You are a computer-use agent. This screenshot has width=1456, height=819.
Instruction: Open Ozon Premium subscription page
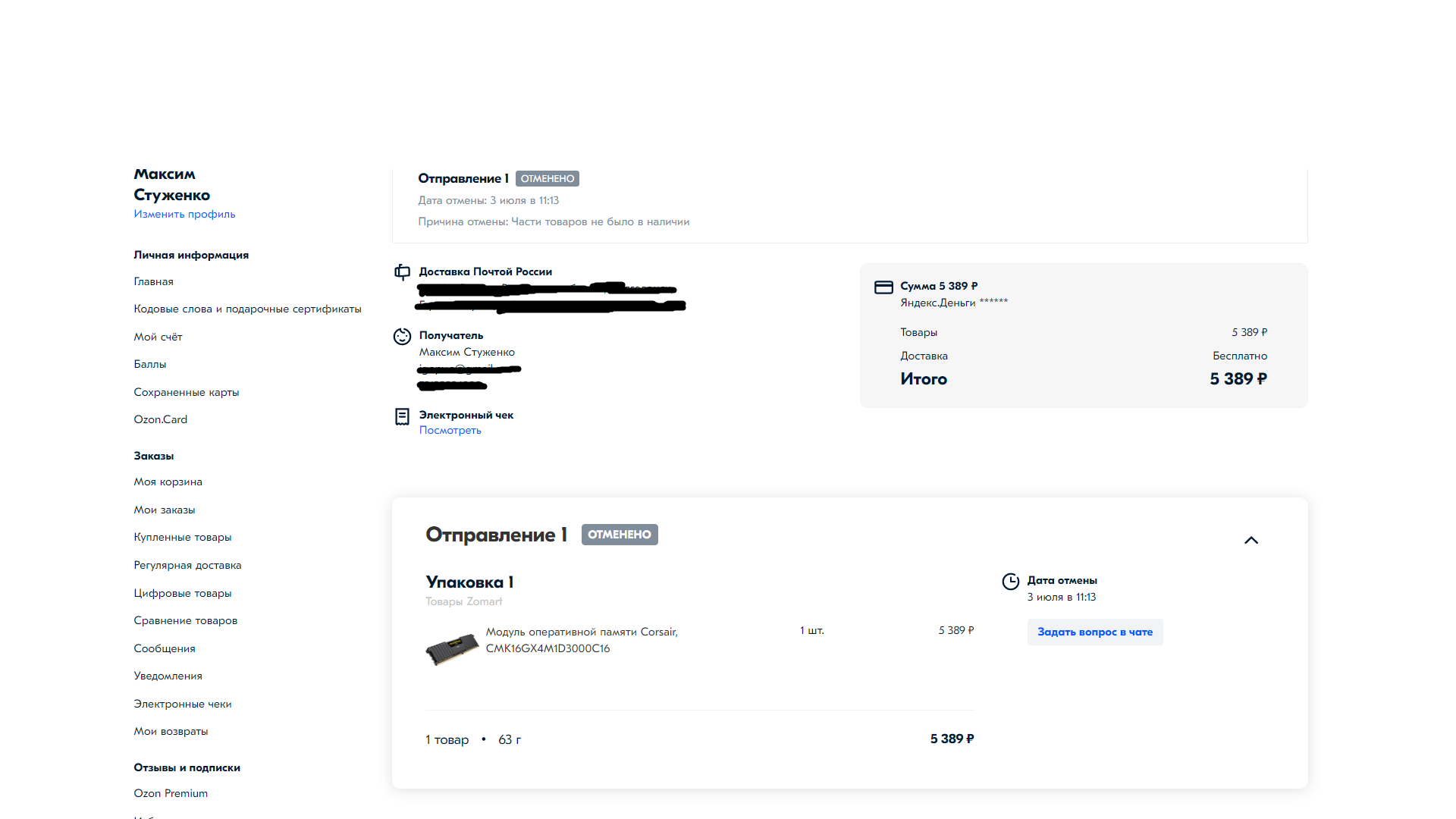click(x=171, y=792)
